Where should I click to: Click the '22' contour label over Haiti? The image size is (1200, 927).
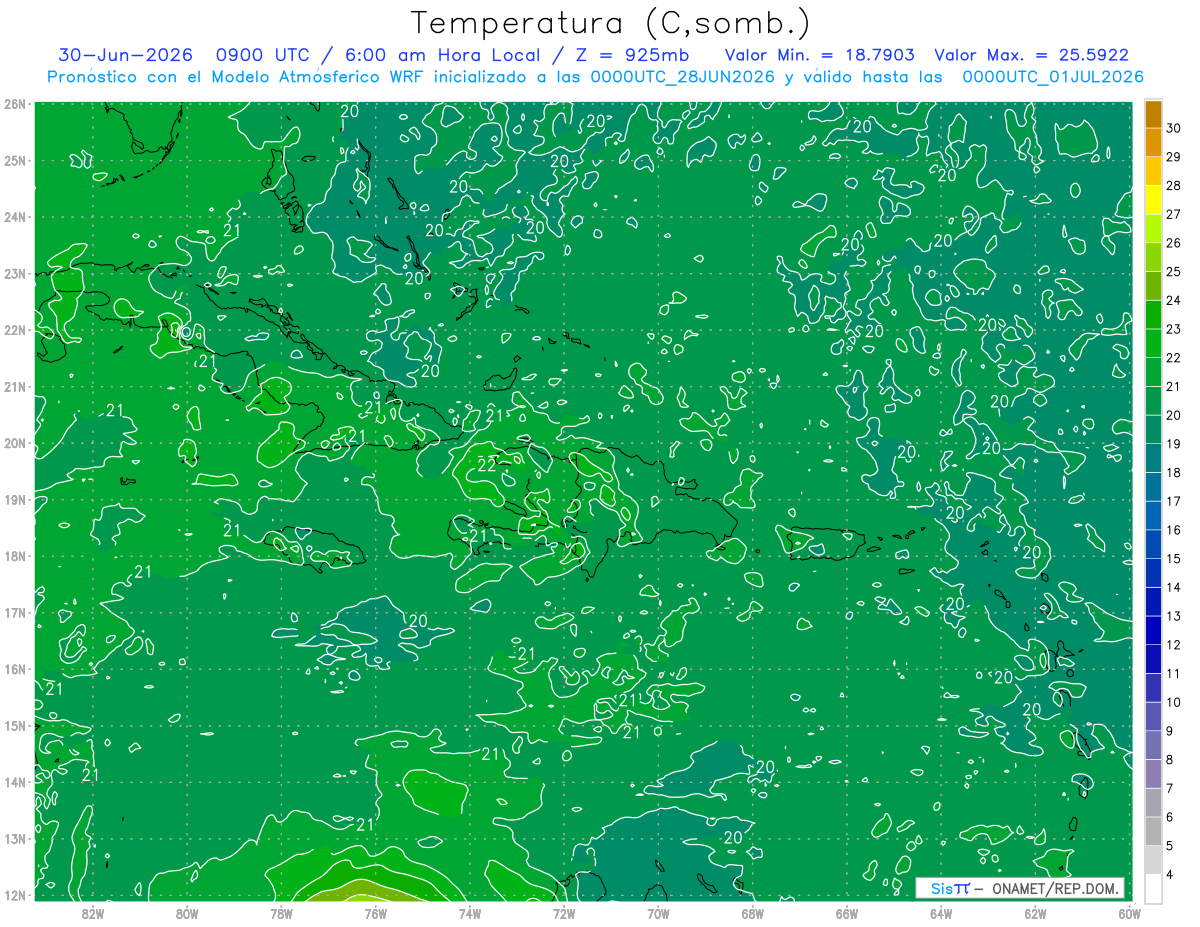[x=488, y=465]
